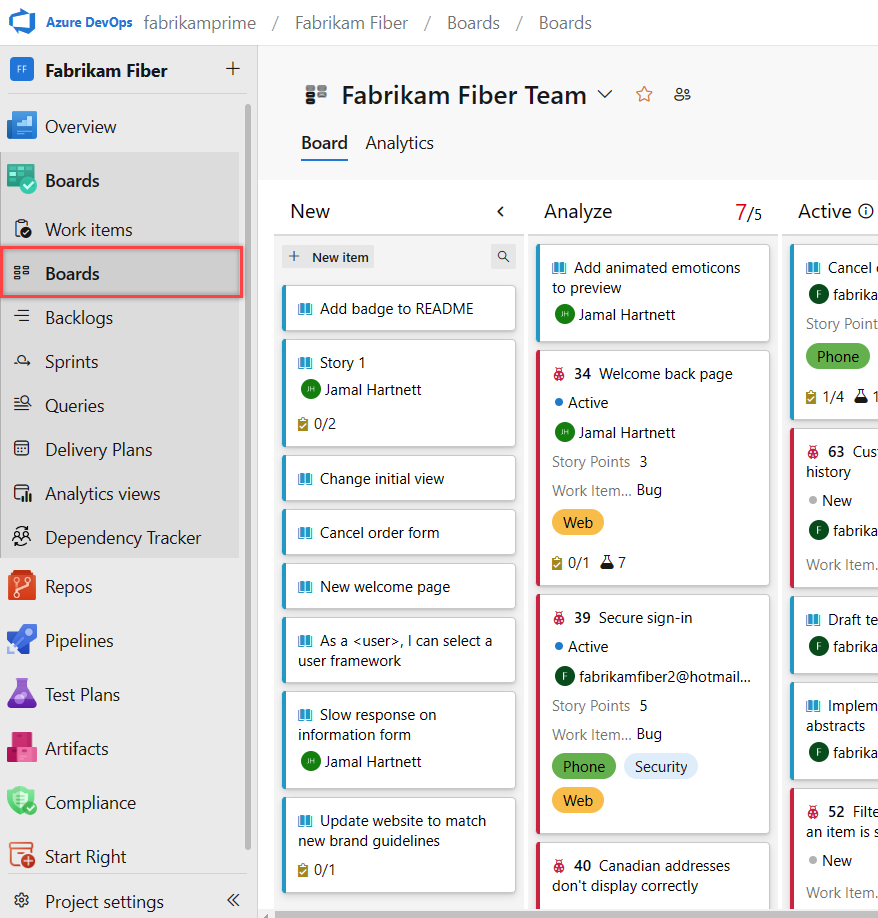
Task: Collapse the left navigation pane
Action: pyautogui.click(x=233, y=900)
